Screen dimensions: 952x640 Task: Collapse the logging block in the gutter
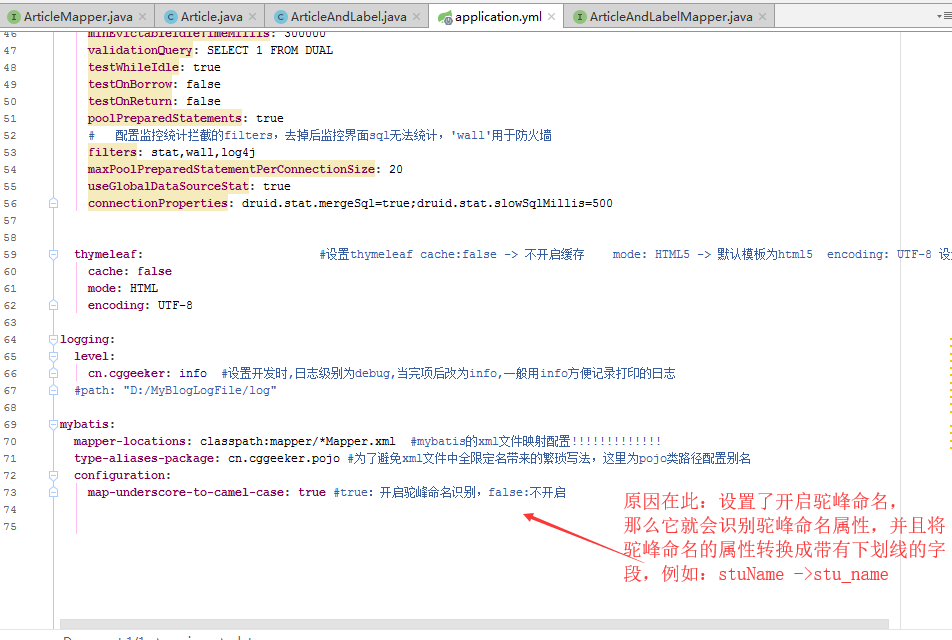(53, 339)
